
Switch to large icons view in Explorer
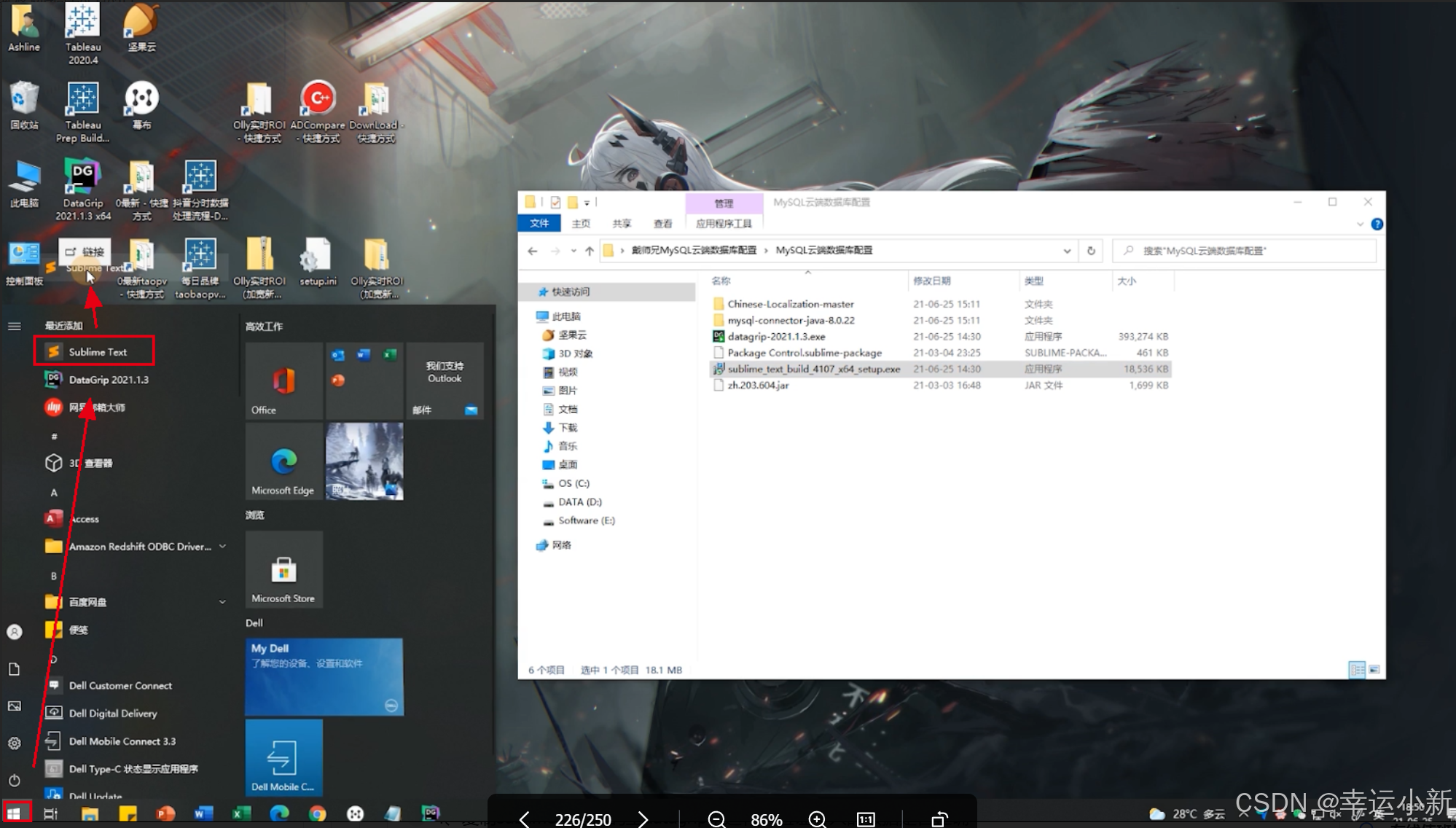[1374, 669]
